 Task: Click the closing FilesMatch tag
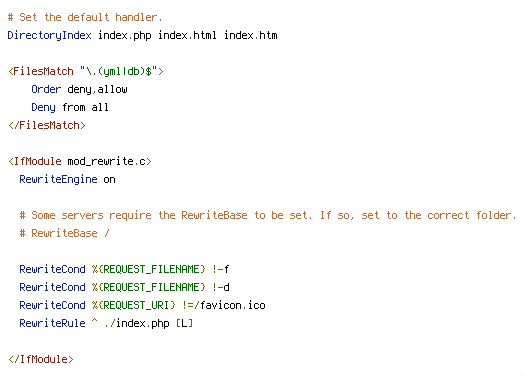tap(47, 125)
